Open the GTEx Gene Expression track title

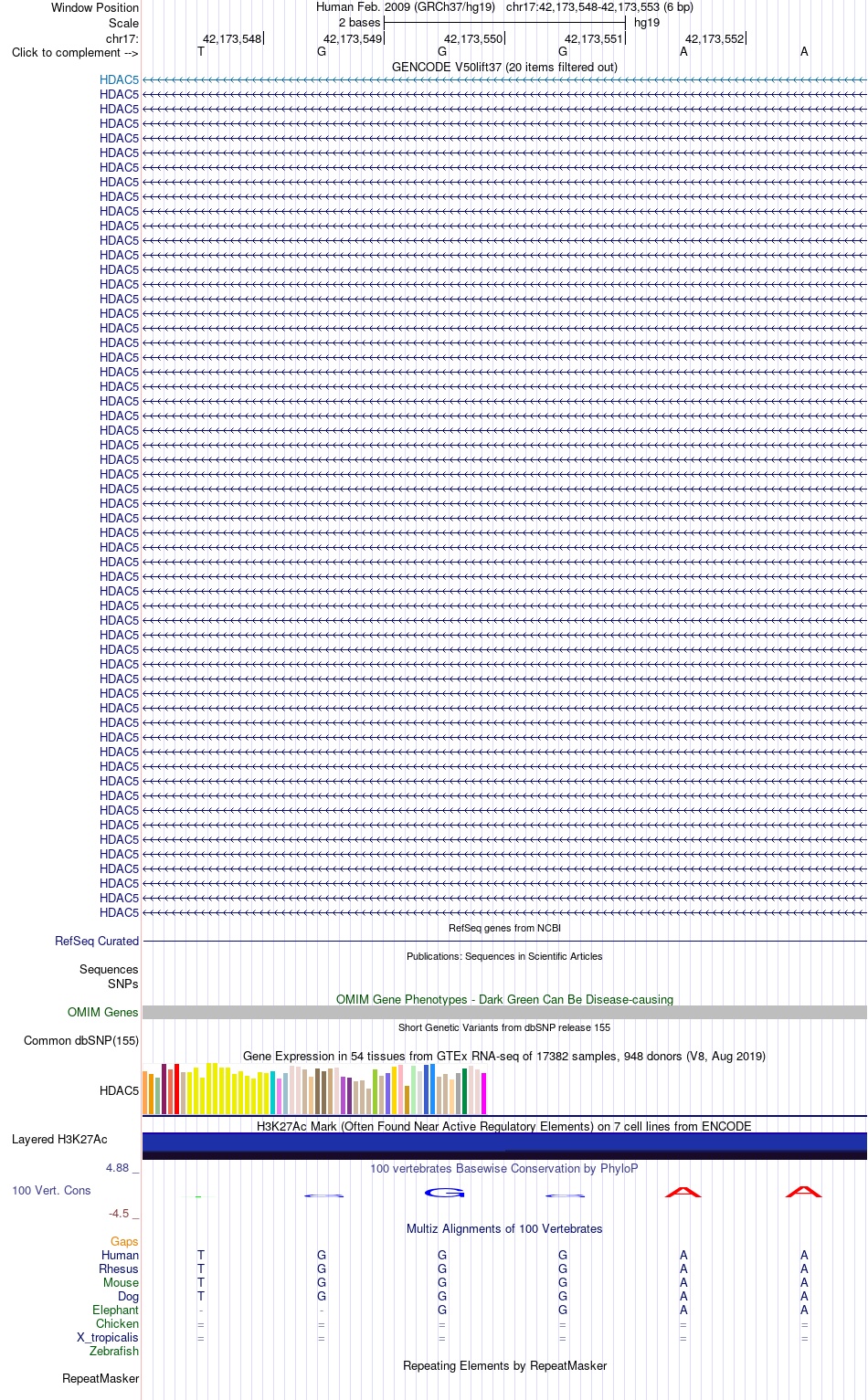tap(504, 1056)
